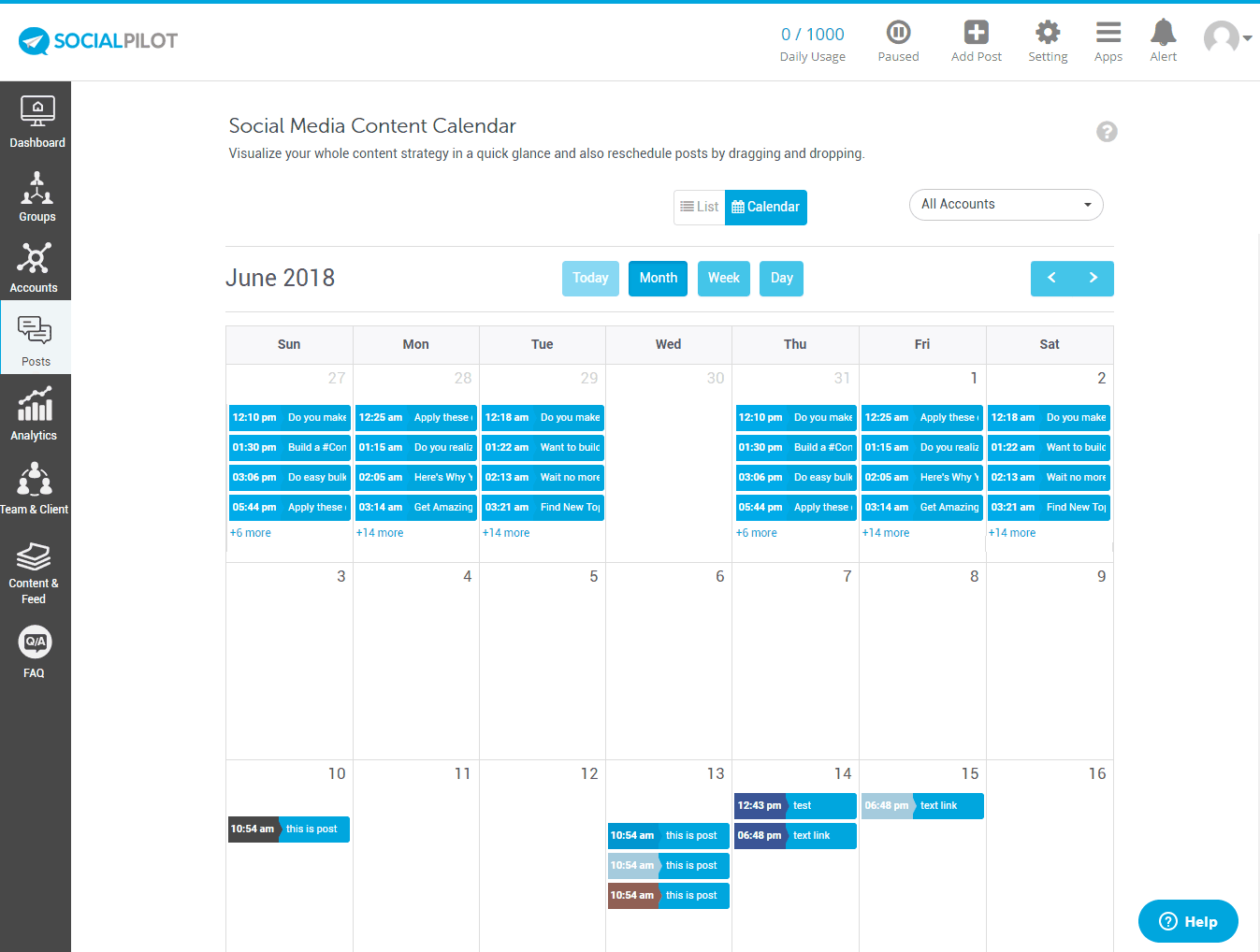This screenshot has width=1260, height=952.
Task: Open the Help chat button
Action: click(x=1188, y=921)
